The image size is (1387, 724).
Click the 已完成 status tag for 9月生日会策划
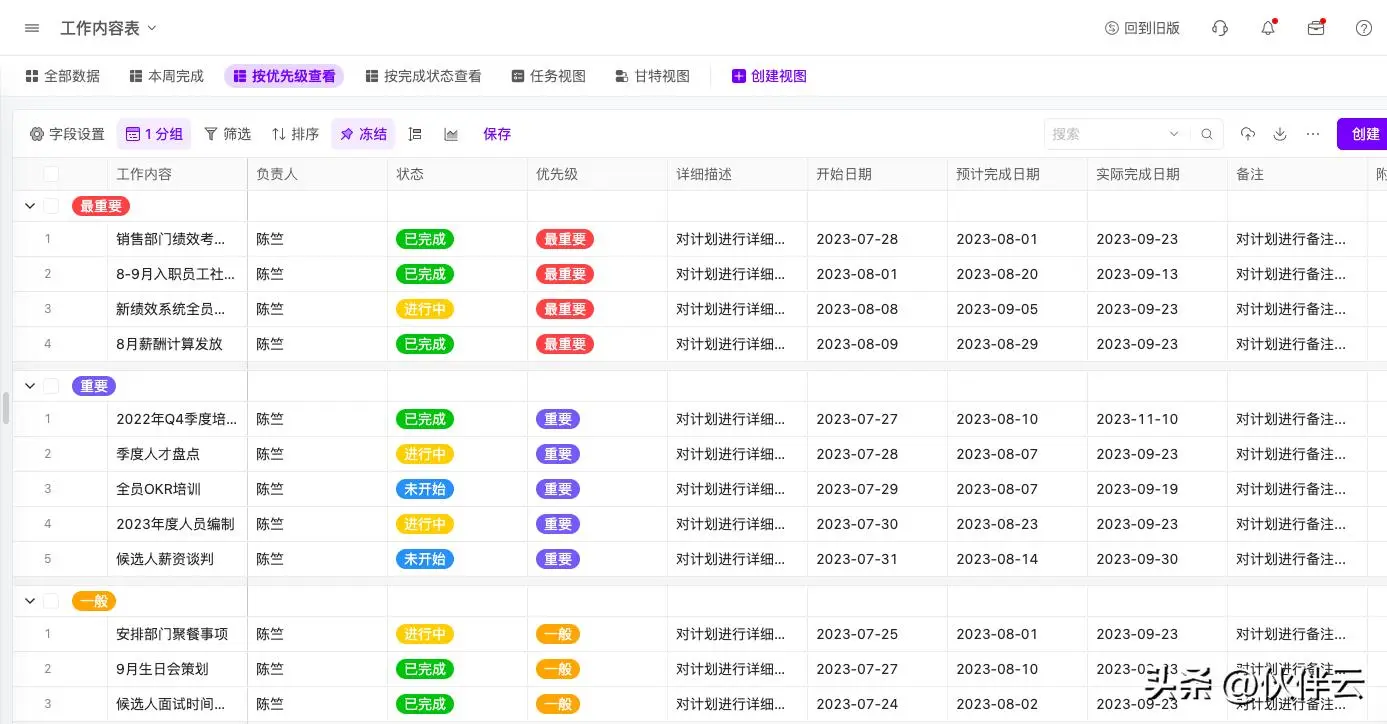point(425,669)
